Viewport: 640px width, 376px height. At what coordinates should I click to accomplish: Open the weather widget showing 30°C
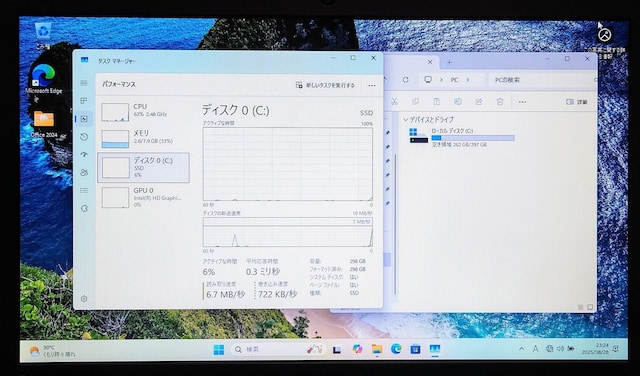pyautogui.click(x=52, y=350)
